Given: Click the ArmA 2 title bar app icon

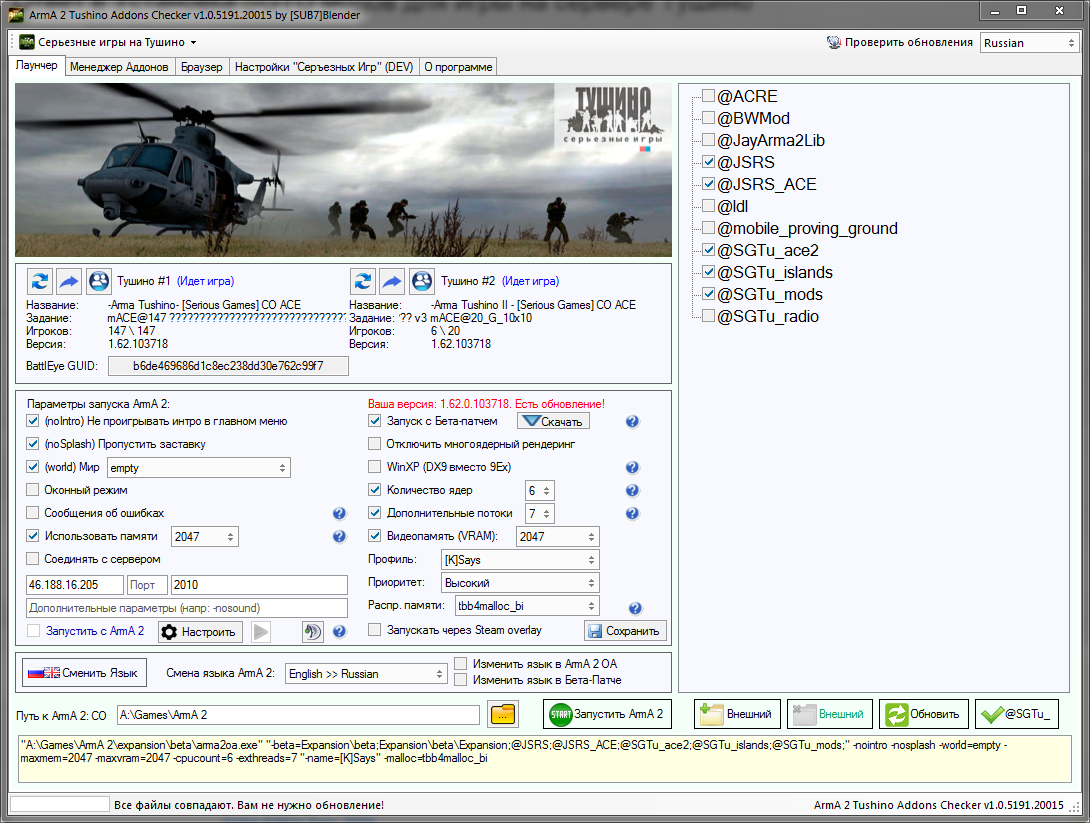Looking at the screenshot, I should 15,14.
